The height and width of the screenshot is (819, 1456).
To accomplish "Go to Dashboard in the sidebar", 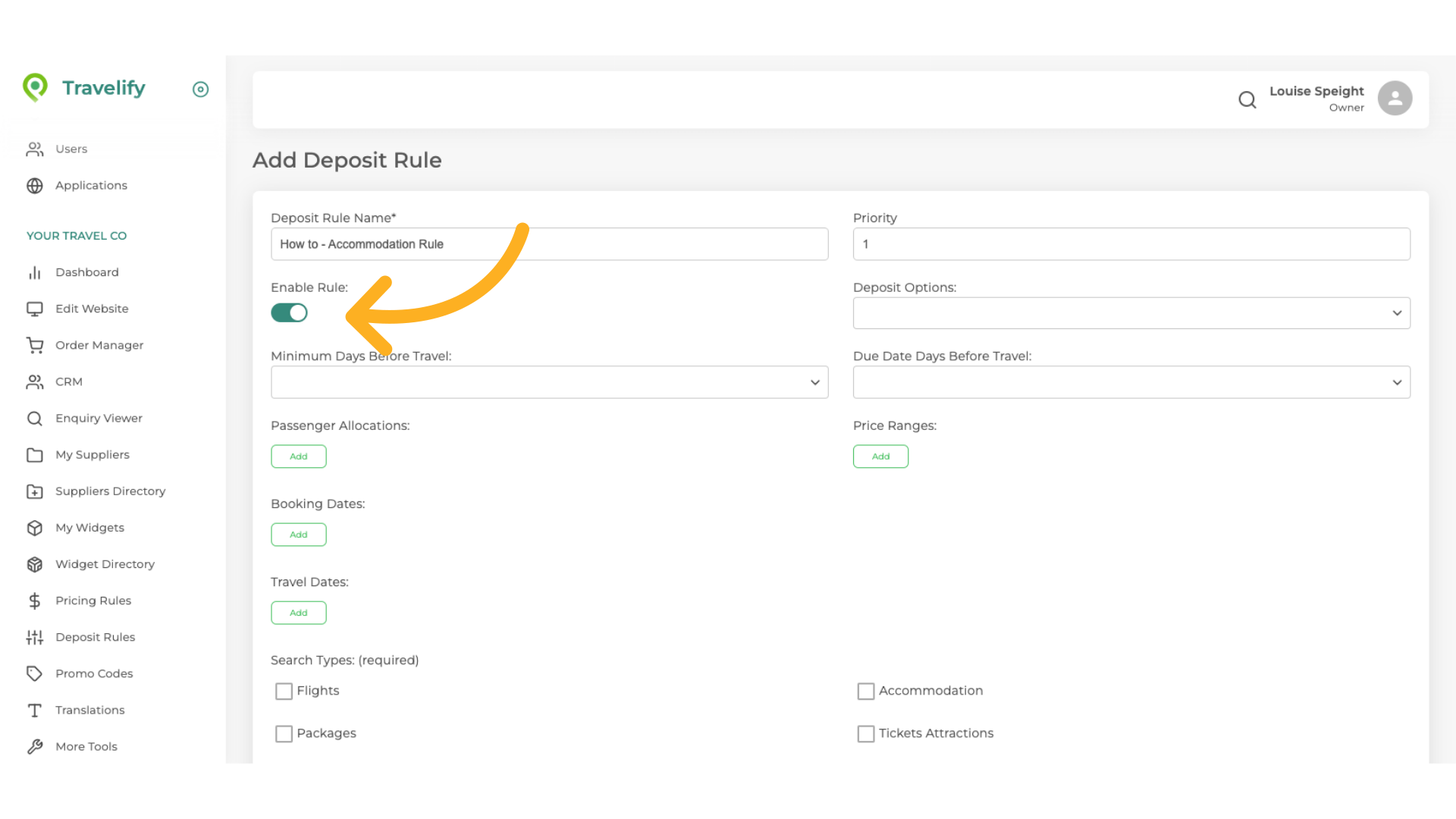I will click(x=86, y=272).
